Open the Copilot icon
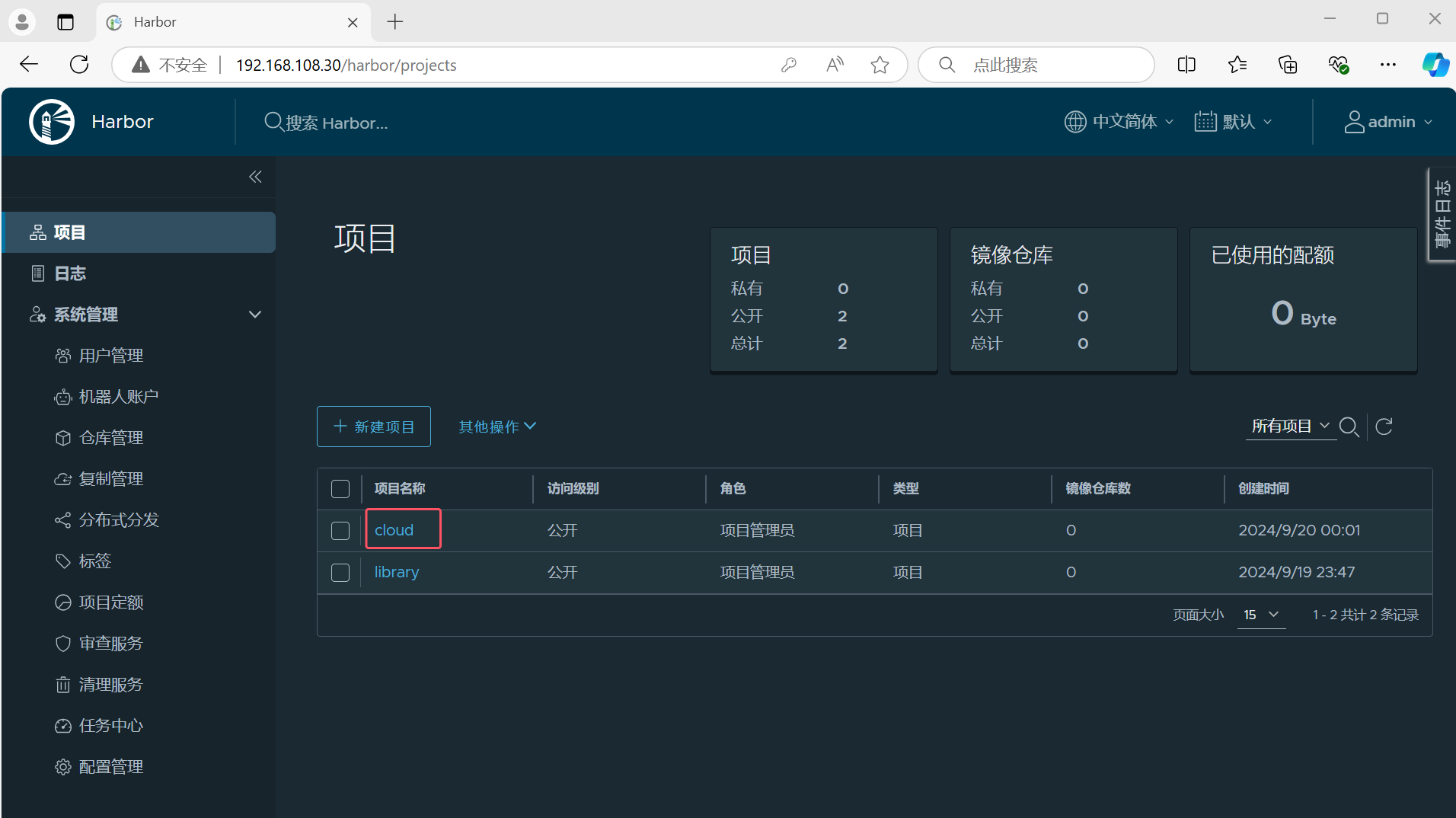The width and height of the screenshot is (1456, 818). click(1435, 65)
